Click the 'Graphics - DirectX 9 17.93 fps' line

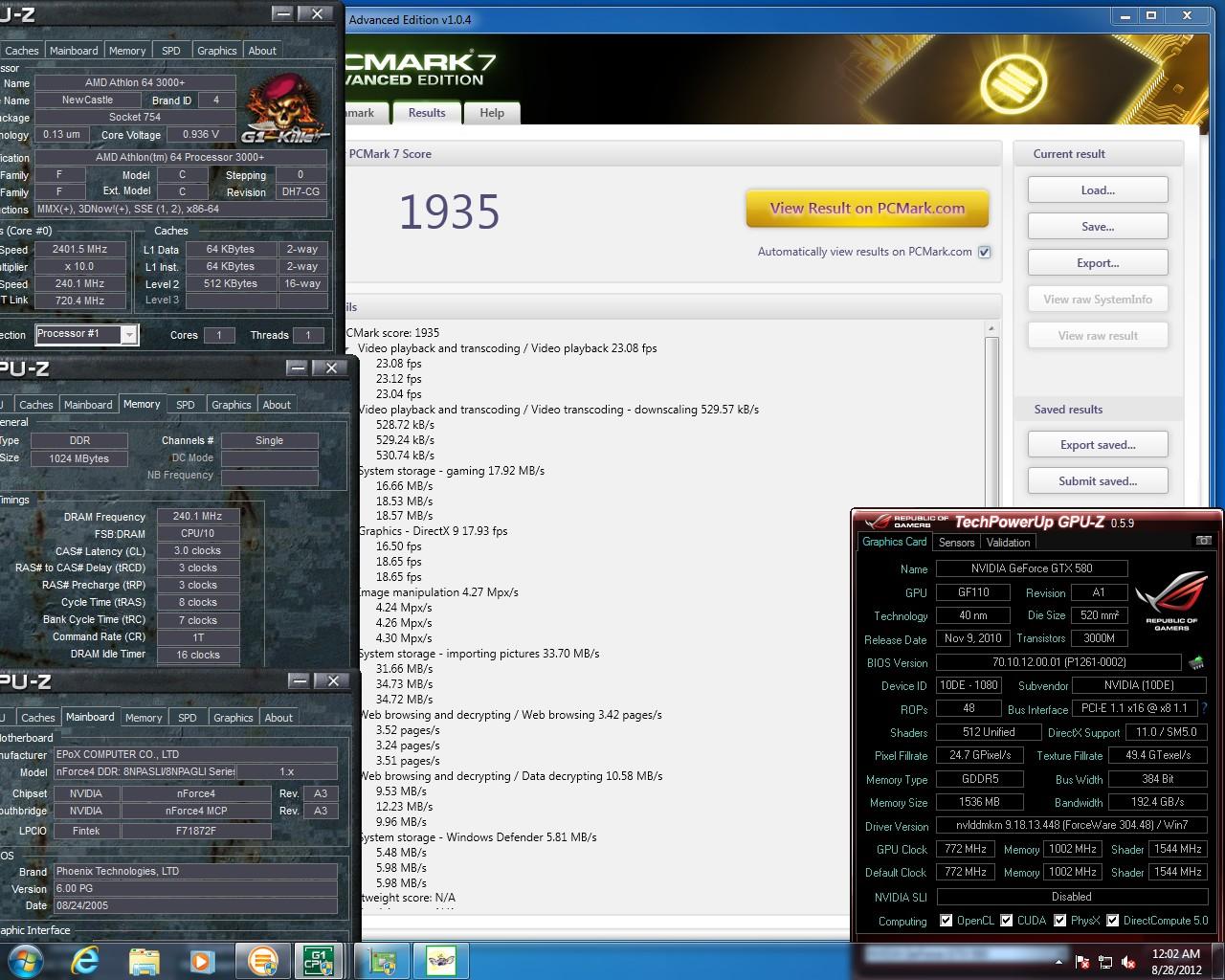pyautogui.click(x=433, y=531)
